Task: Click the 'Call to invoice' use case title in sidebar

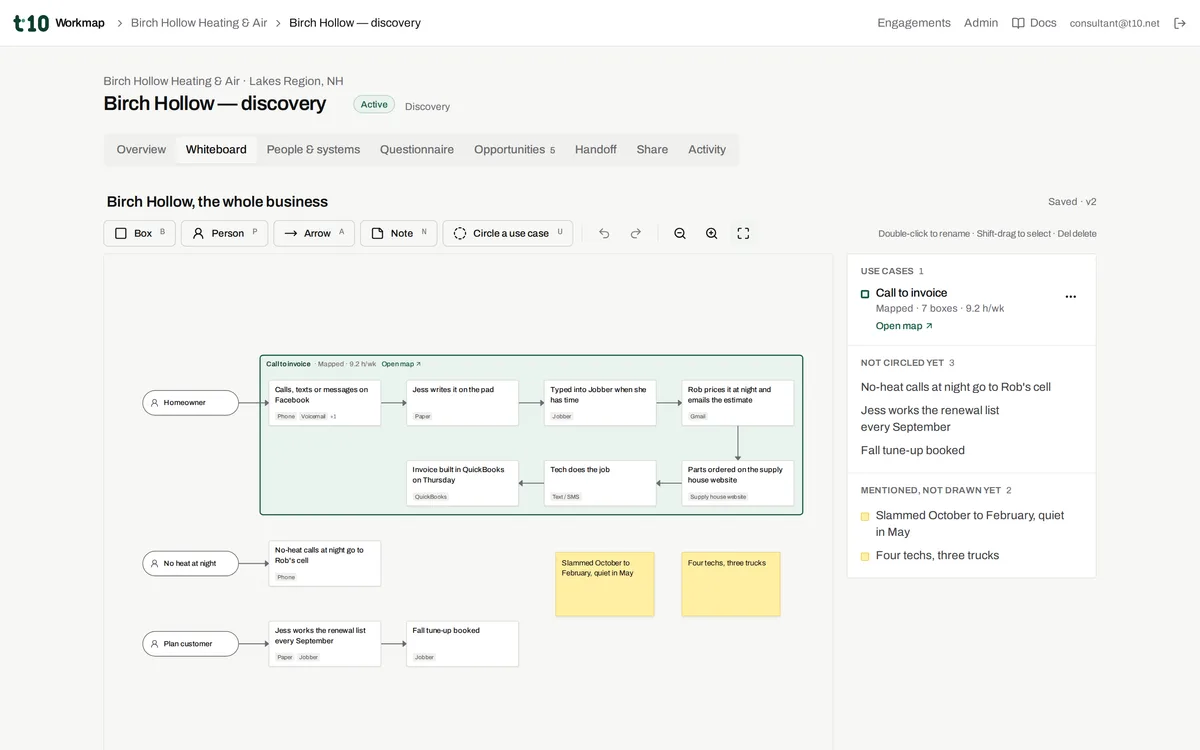Action: pos(912,293)
